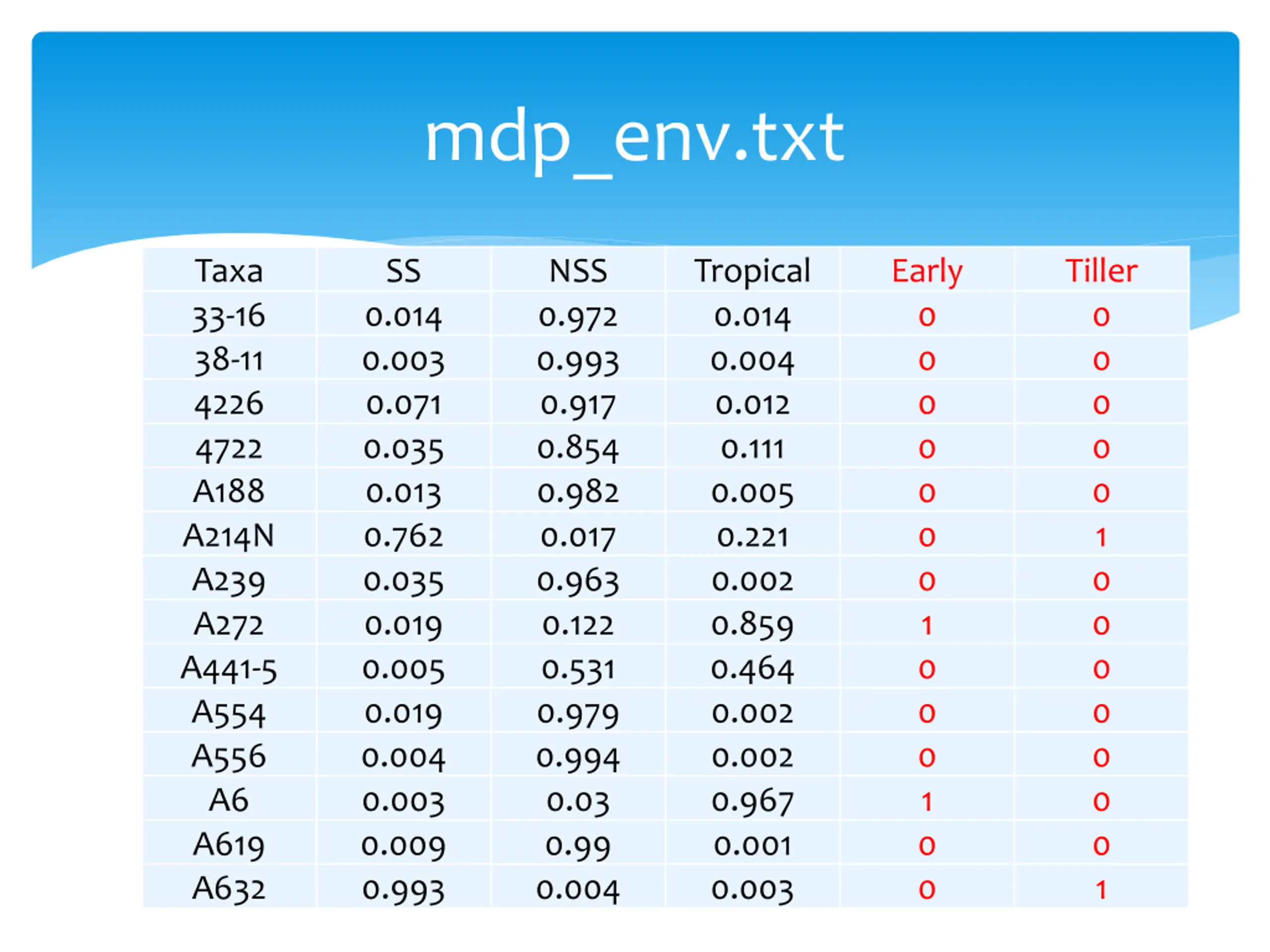Click taxa name 38-11
Image resolution: width=1270 pixels, height=952 pixels.
229,361
